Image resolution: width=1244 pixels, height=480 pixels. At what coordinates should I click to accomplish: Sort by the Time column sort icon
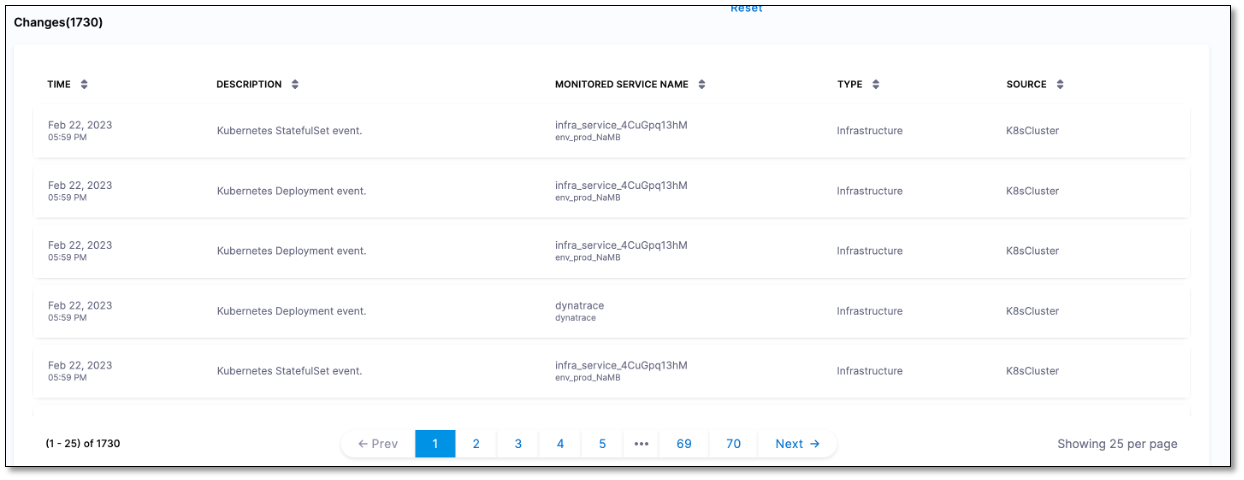(84, 85)
